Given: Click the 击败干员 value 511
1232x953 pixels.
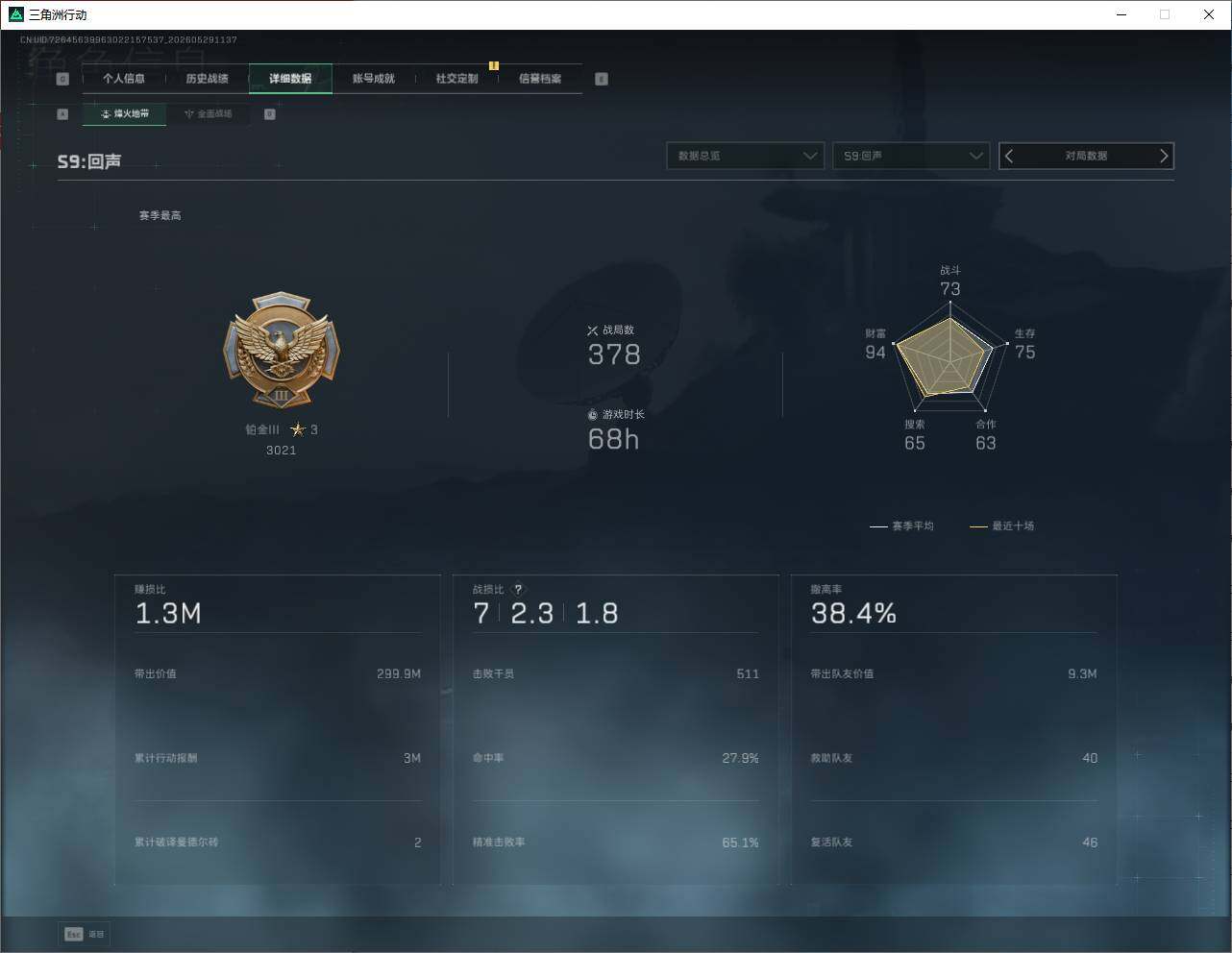Looking at the screenshot, I should coord(748,674).
